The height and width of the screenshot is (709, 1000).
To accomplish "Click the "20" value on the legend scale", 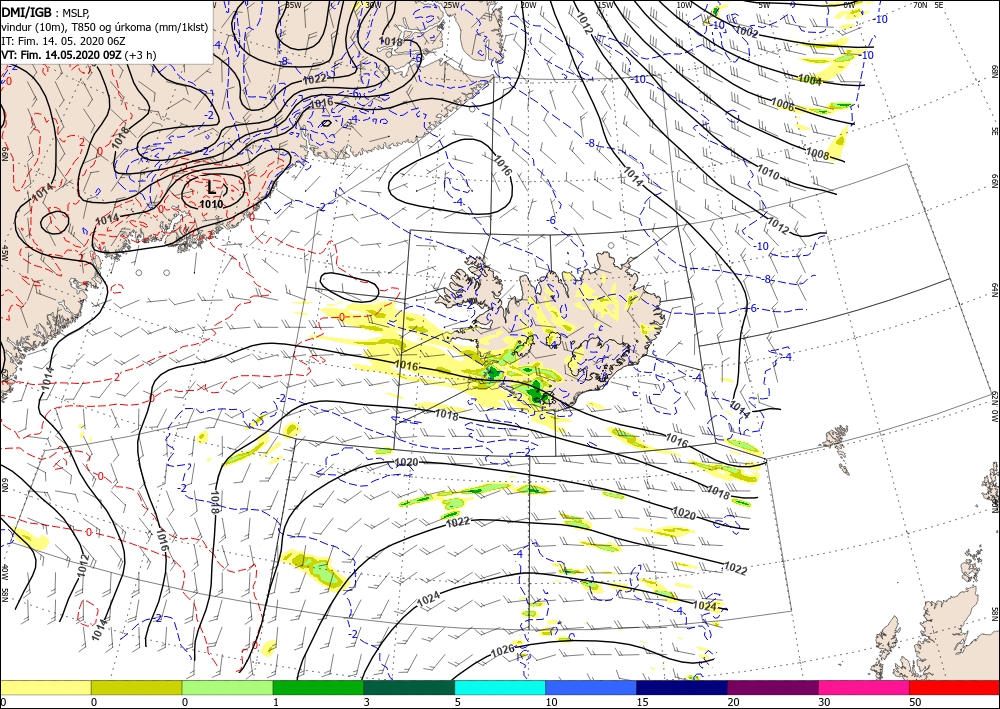I will (733, 702).
